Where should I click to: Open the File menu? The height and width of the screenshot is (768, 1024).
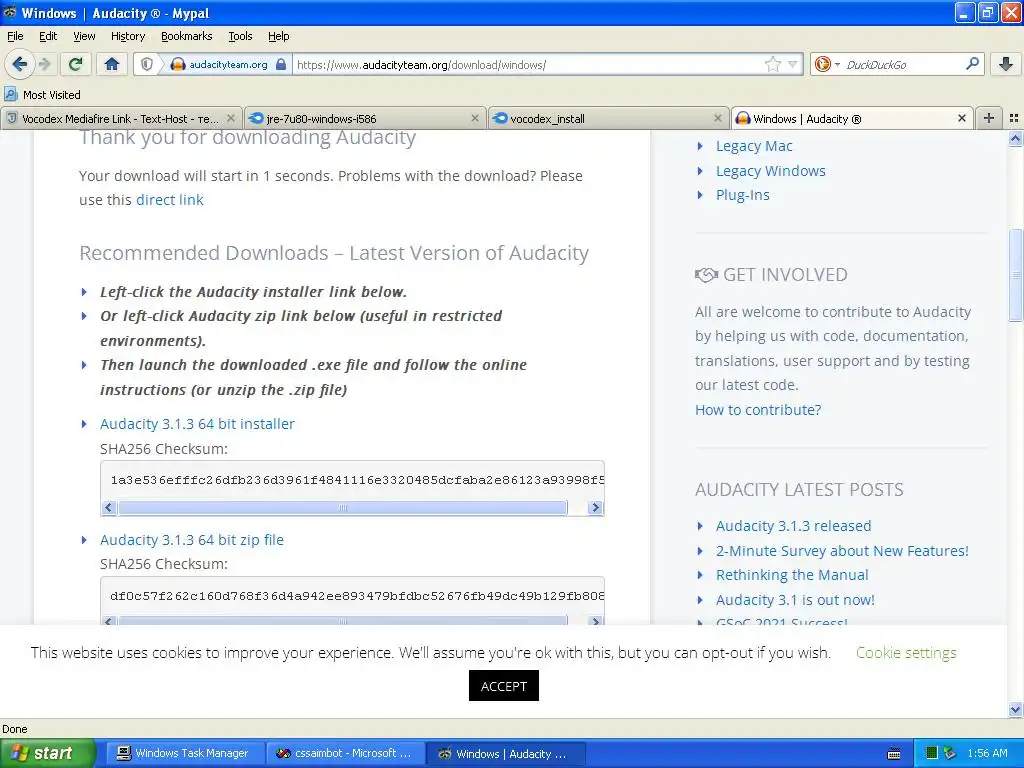click(15, 36)
